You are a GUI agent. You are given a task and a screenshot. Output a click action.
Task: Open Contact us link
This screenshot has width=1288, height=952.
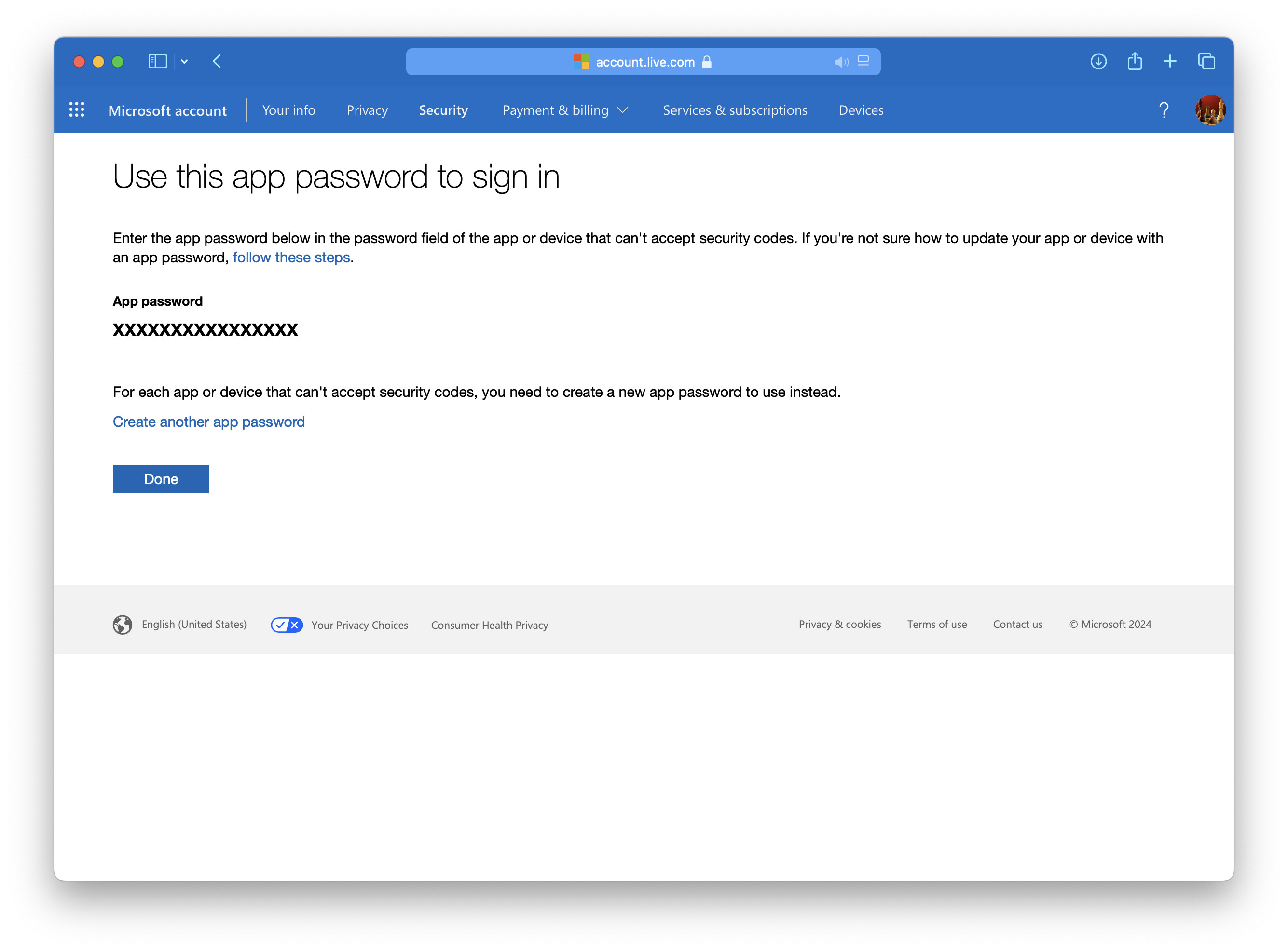pyautogui.click(x=1017, y=624)
